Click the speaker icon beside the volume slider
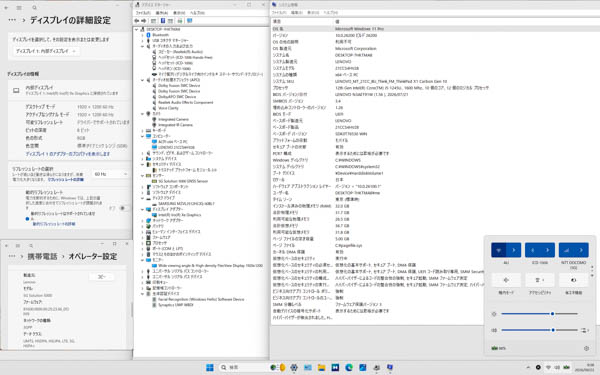This screenshot has height=375, width=600. coord(494,330)
